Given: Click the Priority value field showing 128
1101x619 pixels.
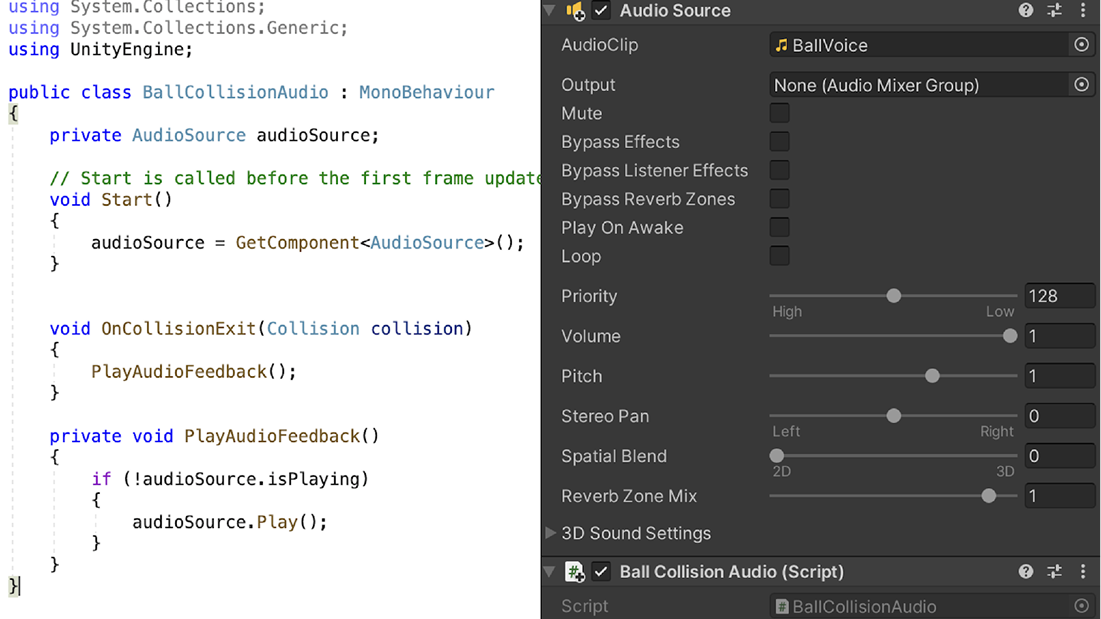Looking at the screenshot, I should [1059, 296].
